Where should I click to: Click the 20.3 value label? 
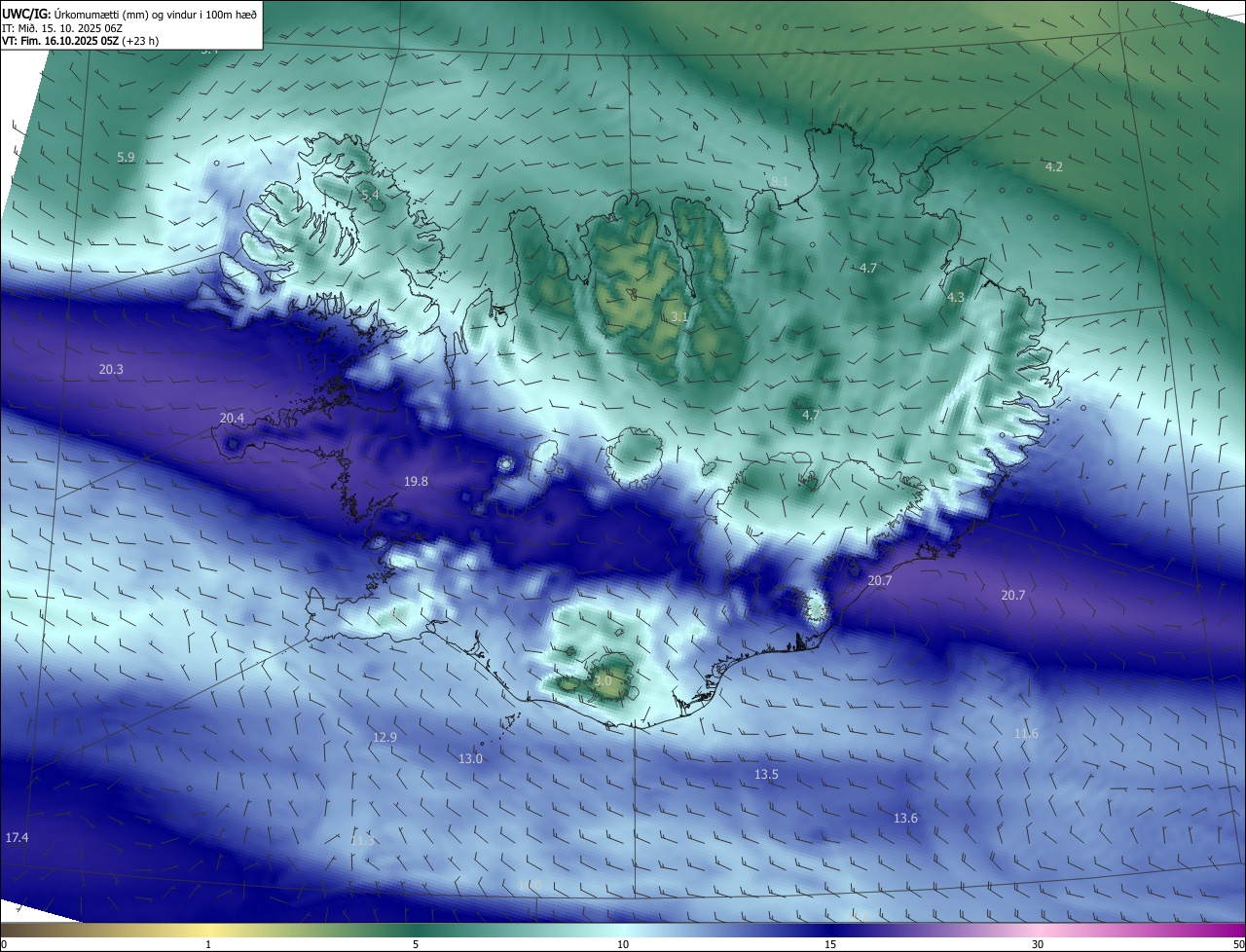(111, 370)
